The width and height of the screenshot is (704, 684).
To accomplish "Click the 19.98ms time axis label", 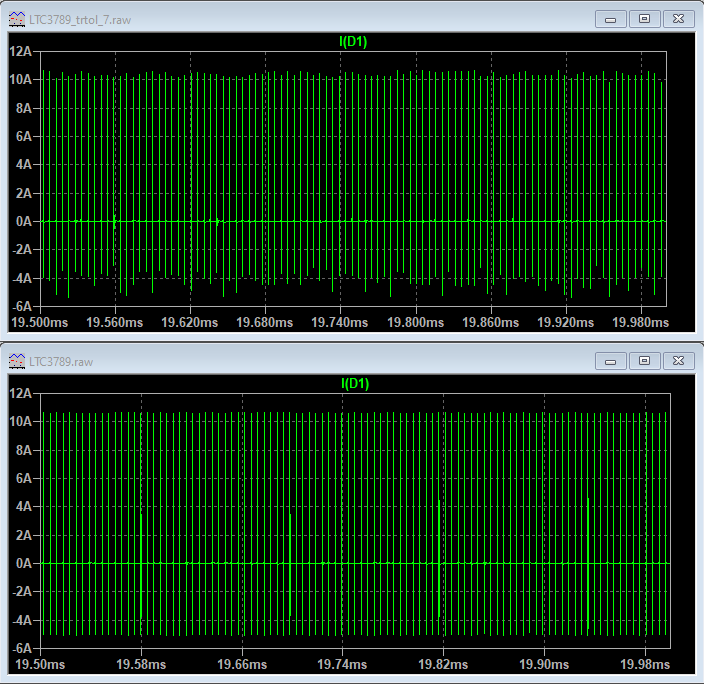I will click(x=645, y=664).
